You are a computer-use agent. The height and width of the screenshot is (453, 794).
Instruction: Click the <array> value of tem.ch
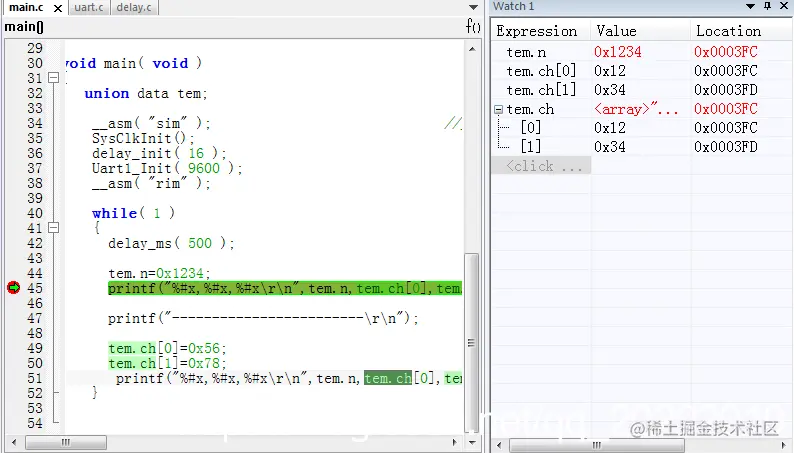click(x=636, y=109)
